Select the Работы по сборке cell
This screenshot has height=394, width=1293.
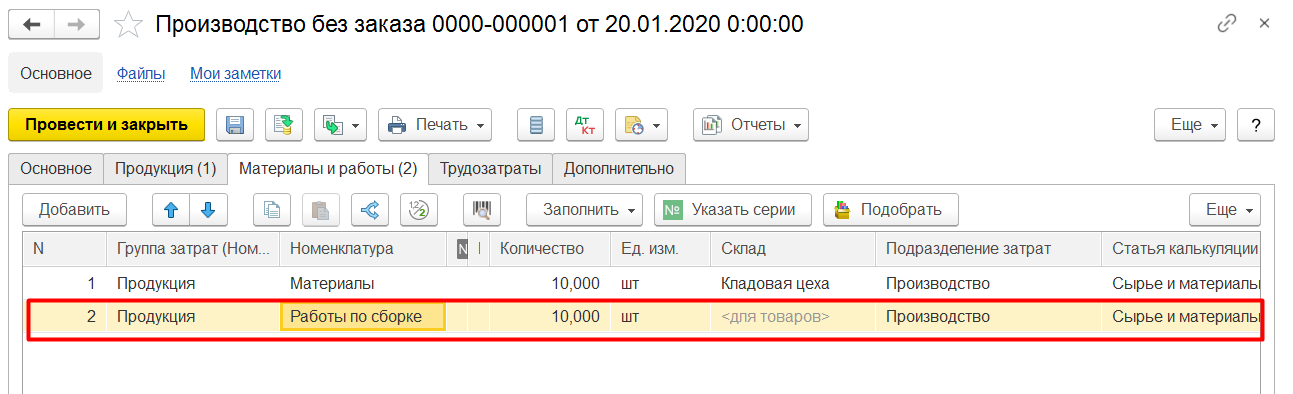[x=364, y=317]
